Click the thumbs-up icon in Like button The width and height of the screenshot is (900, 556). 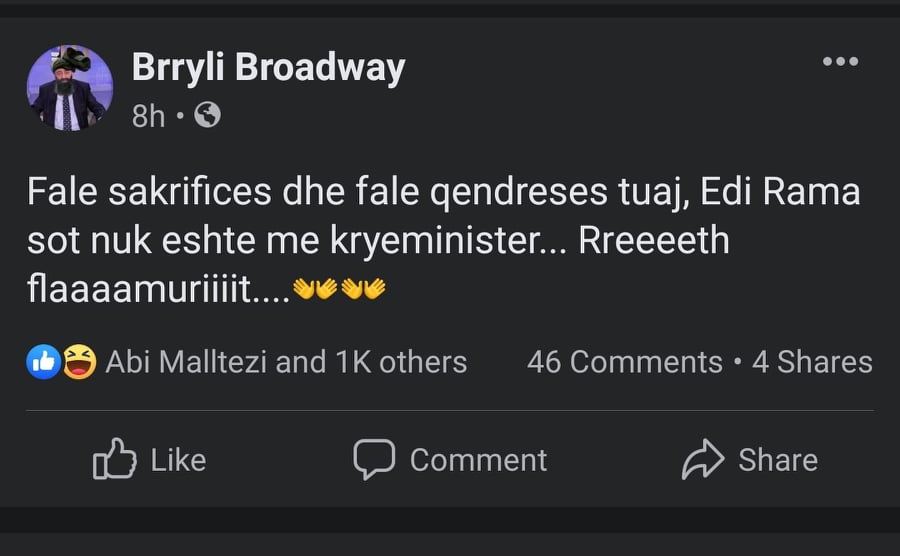tap(114, 459)
